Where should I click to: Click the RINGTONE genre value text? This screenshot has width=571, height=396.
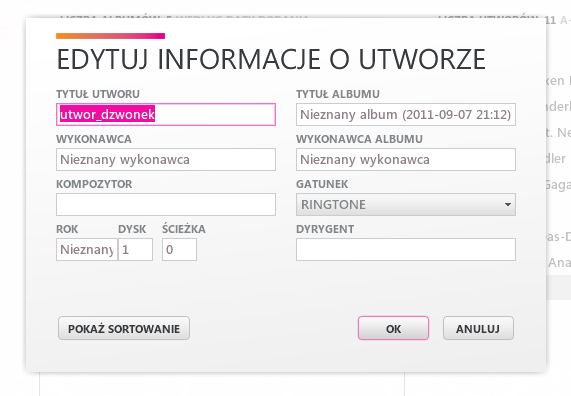333,205
